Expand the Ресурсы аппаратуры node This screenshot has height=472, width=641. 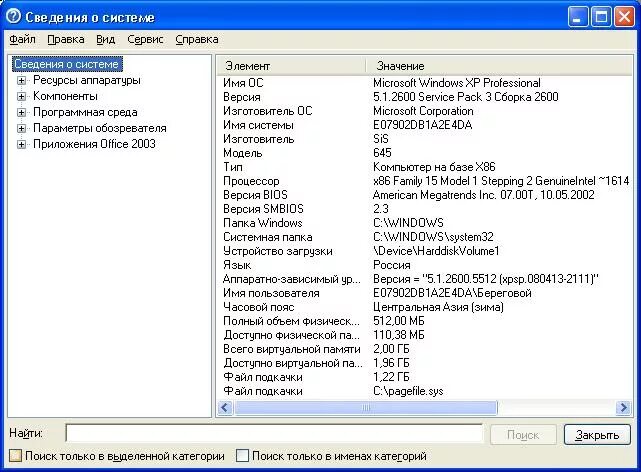point(21,81)
